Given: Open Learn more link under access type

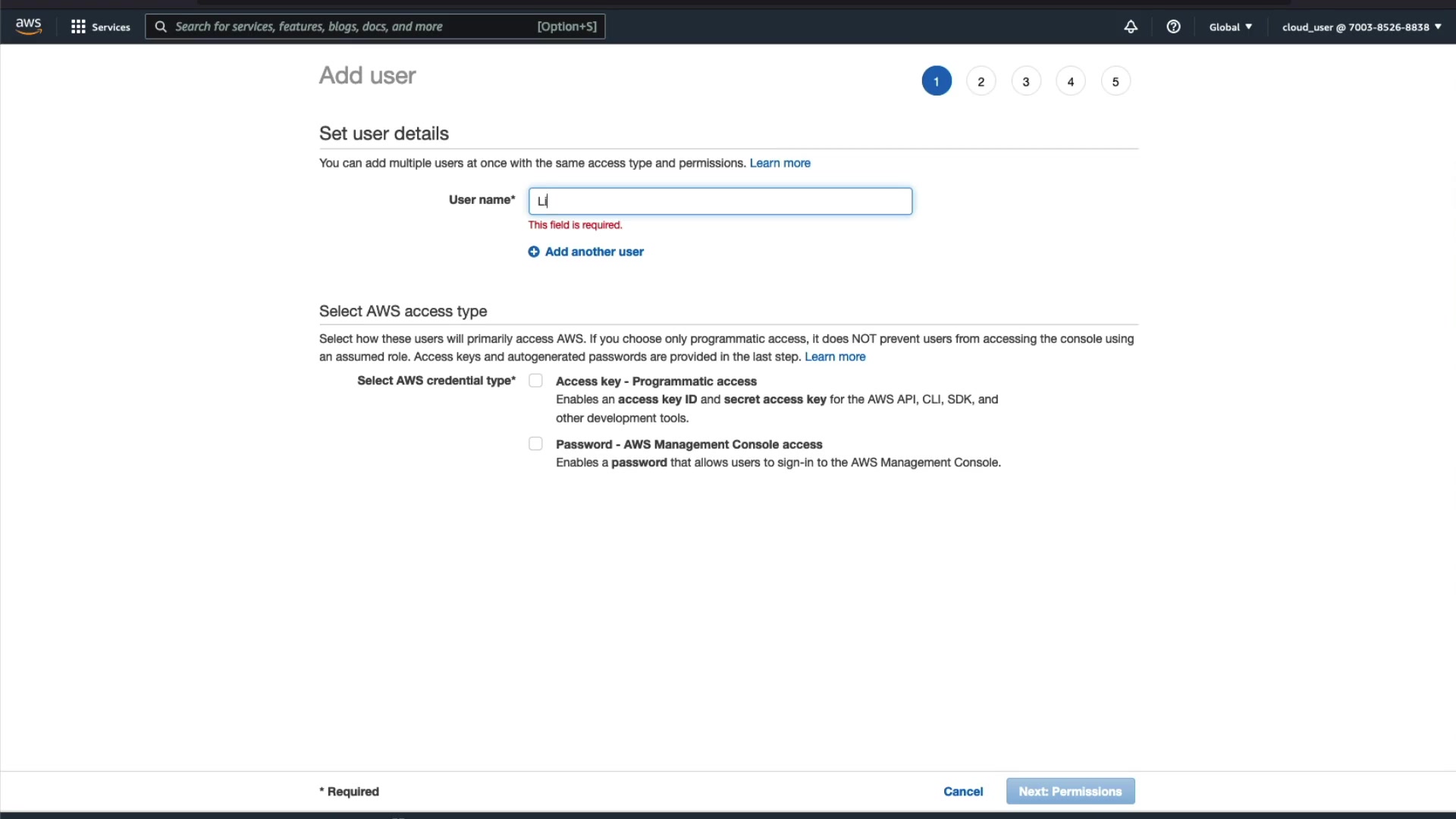Looking at the screenshot, I should coord(834,356).
